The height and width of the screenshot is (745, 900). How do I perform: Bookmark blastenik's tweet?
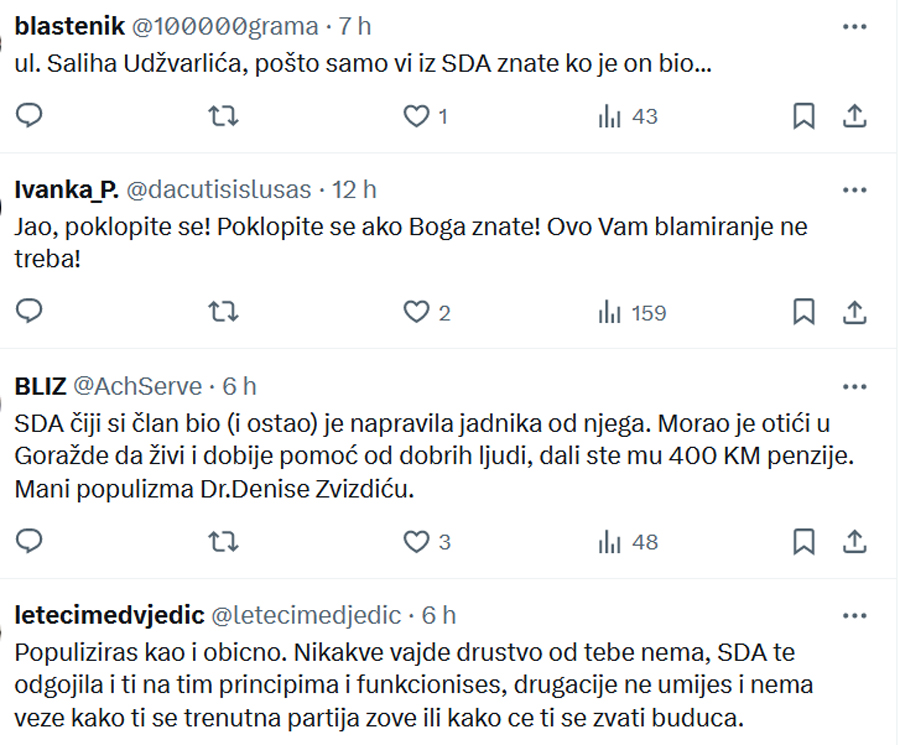(804, 116)
